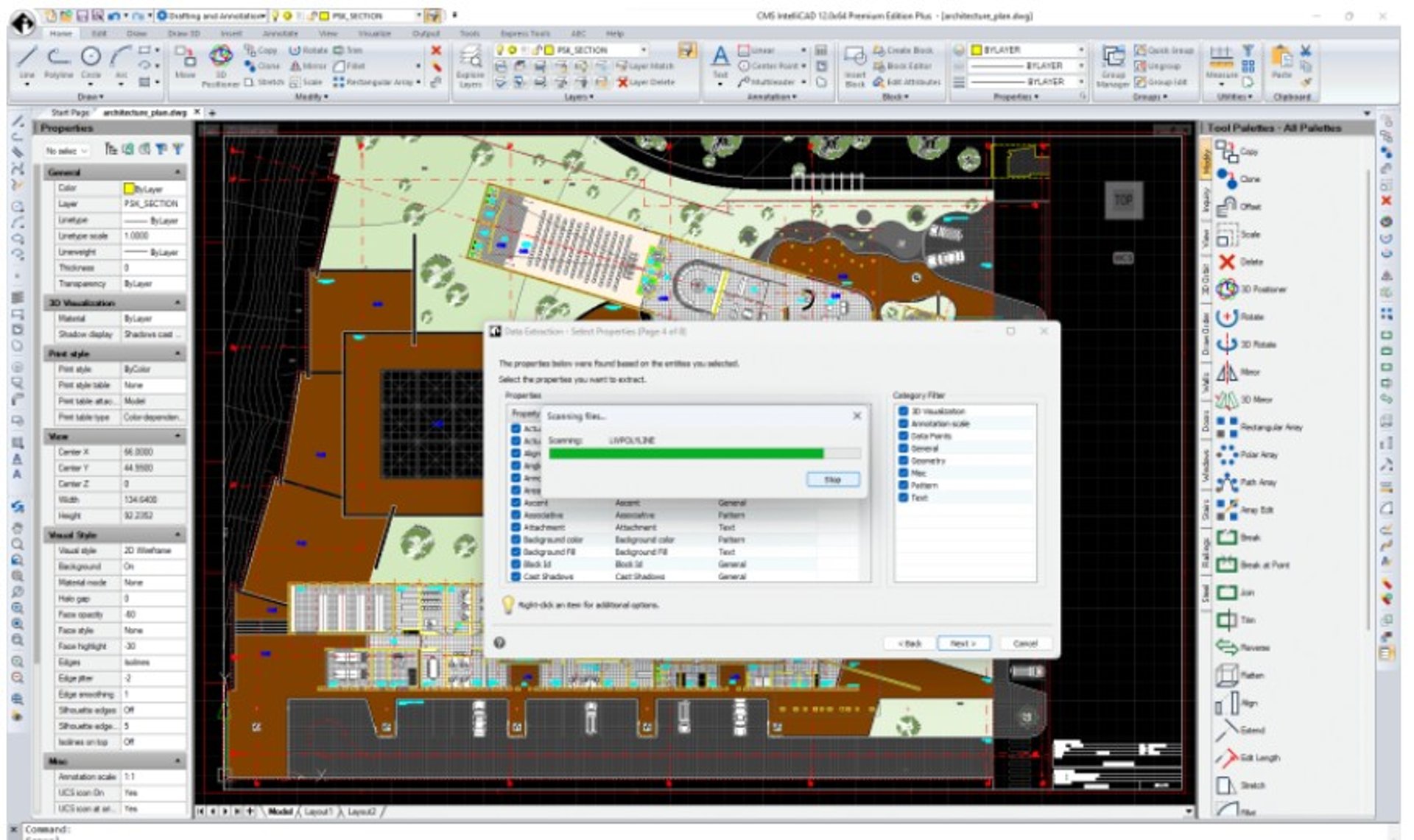This screenshot has height=840, width=1414.
Task: Uncheck Geometry in Category Filter
Action: (x=903, y=461)
